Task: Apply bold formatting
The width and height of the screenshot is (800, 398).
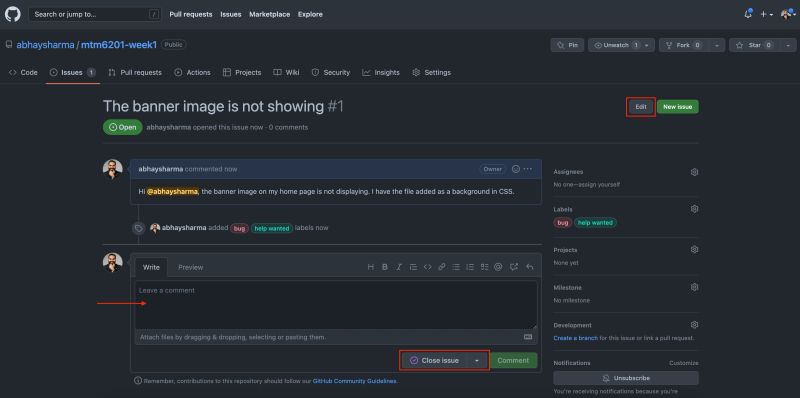Action: tap(385, 267)
